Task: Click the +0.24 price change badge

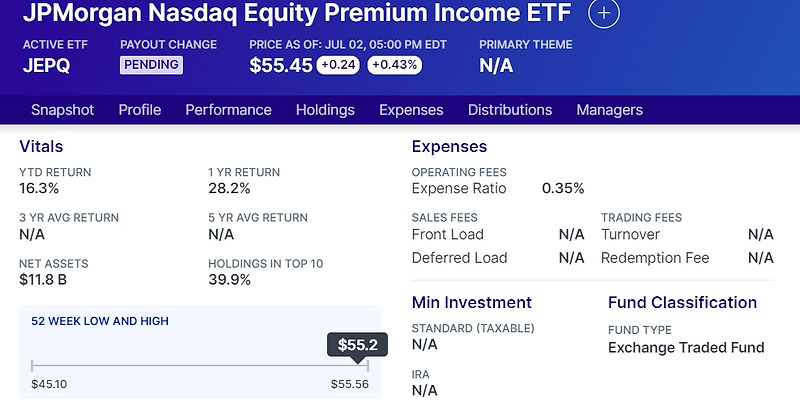Action: coord(339,65)
